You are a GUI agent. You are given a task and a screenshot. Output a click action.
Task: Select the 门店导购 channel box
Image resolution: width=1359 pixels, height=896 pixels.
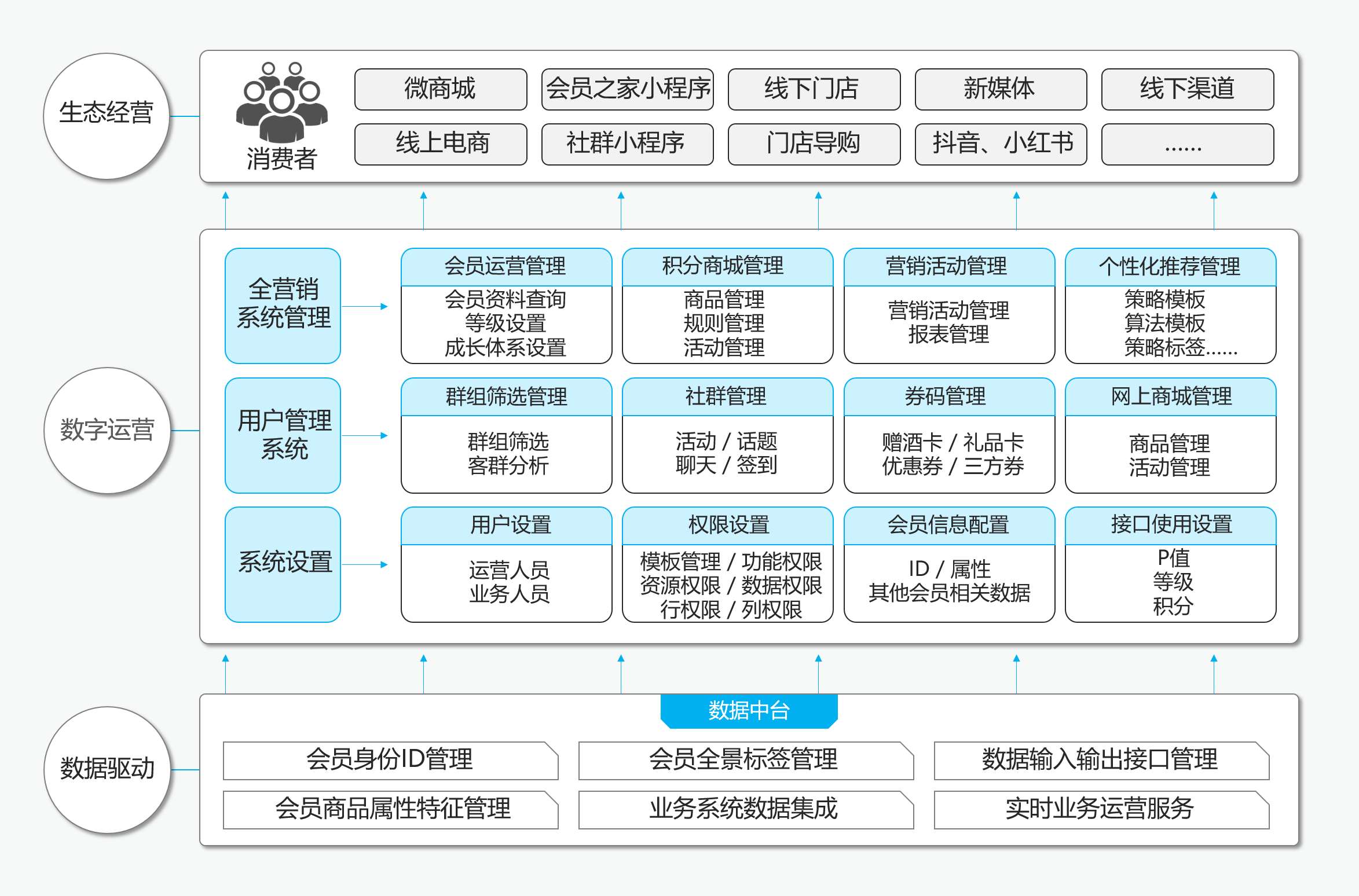(814, 144)
